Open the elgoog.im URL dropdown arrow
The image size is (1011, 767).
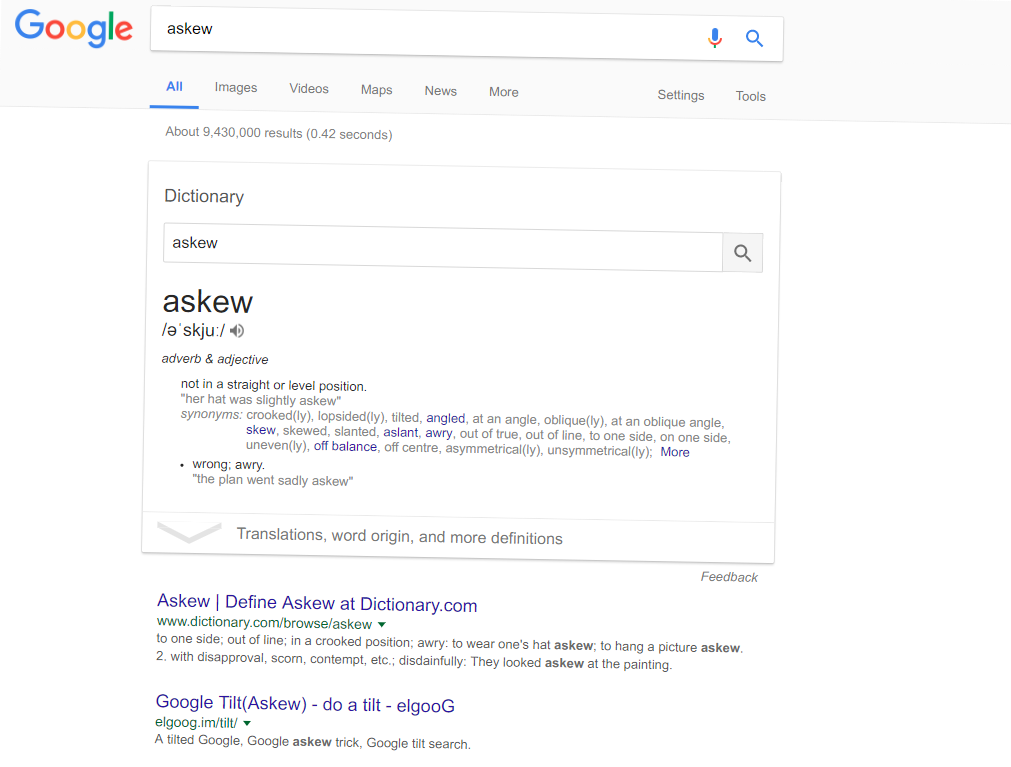(x=247, y=723)
